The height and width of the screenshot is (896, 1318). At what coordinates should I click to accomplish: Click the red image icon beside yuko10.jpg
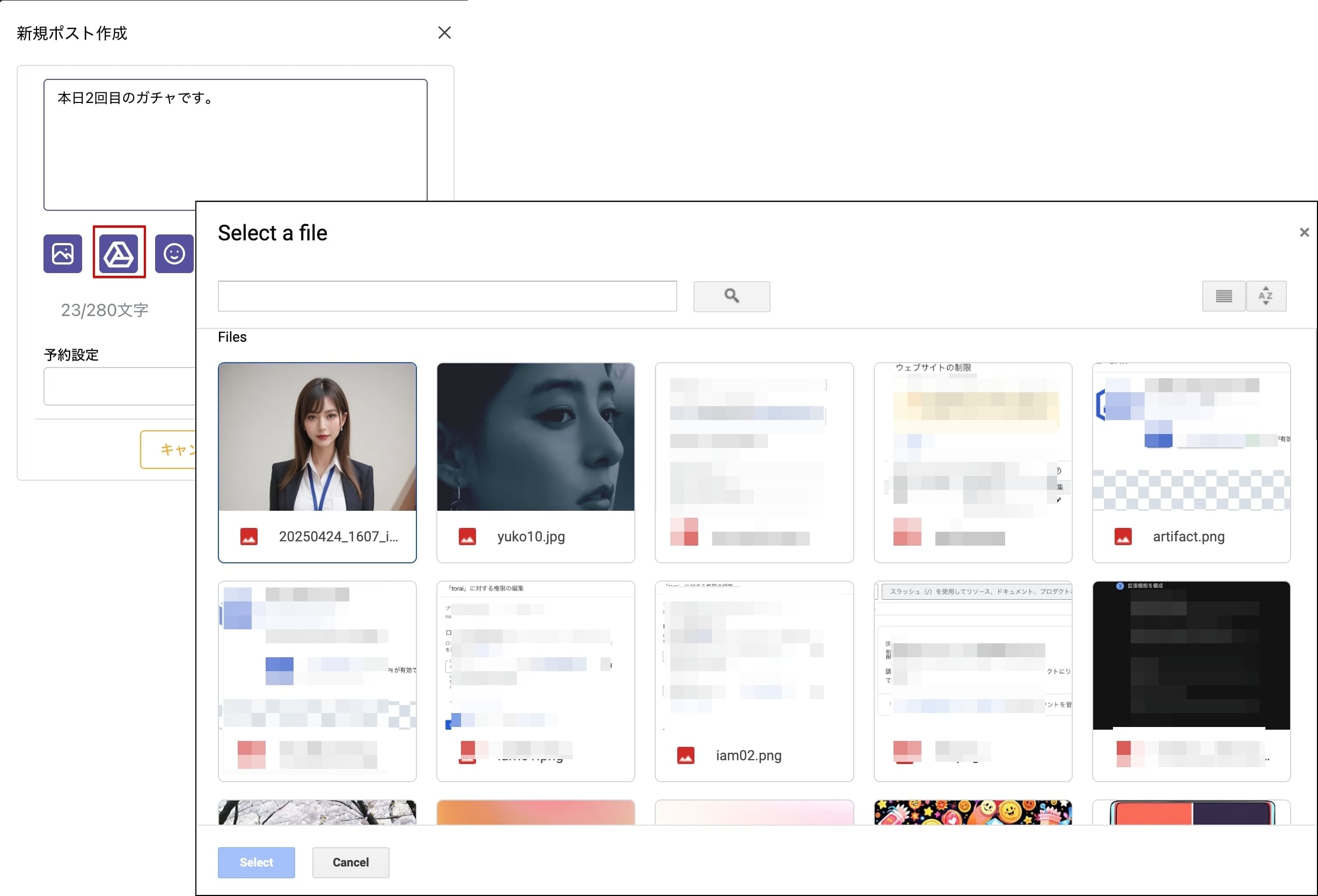tap(467, 537)
